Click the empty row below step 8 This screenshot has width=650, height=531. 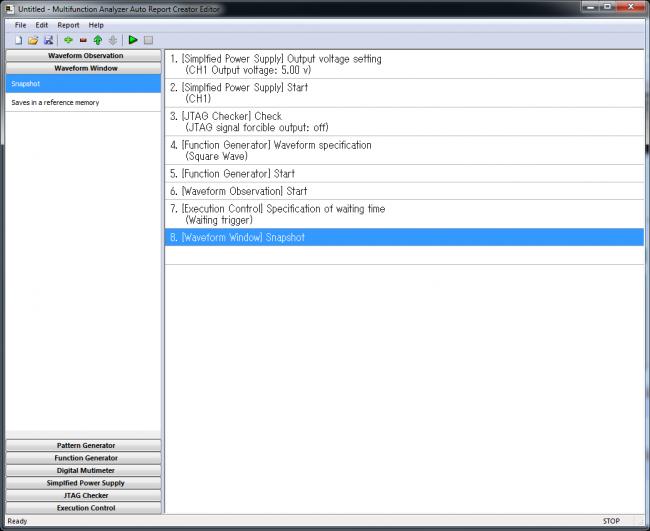404,255
